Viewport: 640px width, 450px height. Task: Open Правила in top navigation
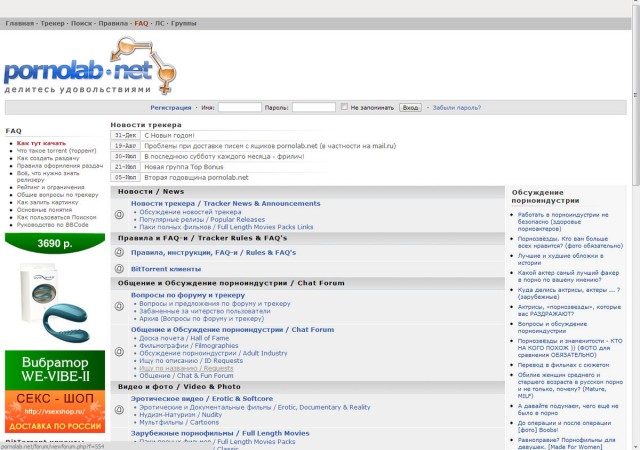[x=113, y=23]
